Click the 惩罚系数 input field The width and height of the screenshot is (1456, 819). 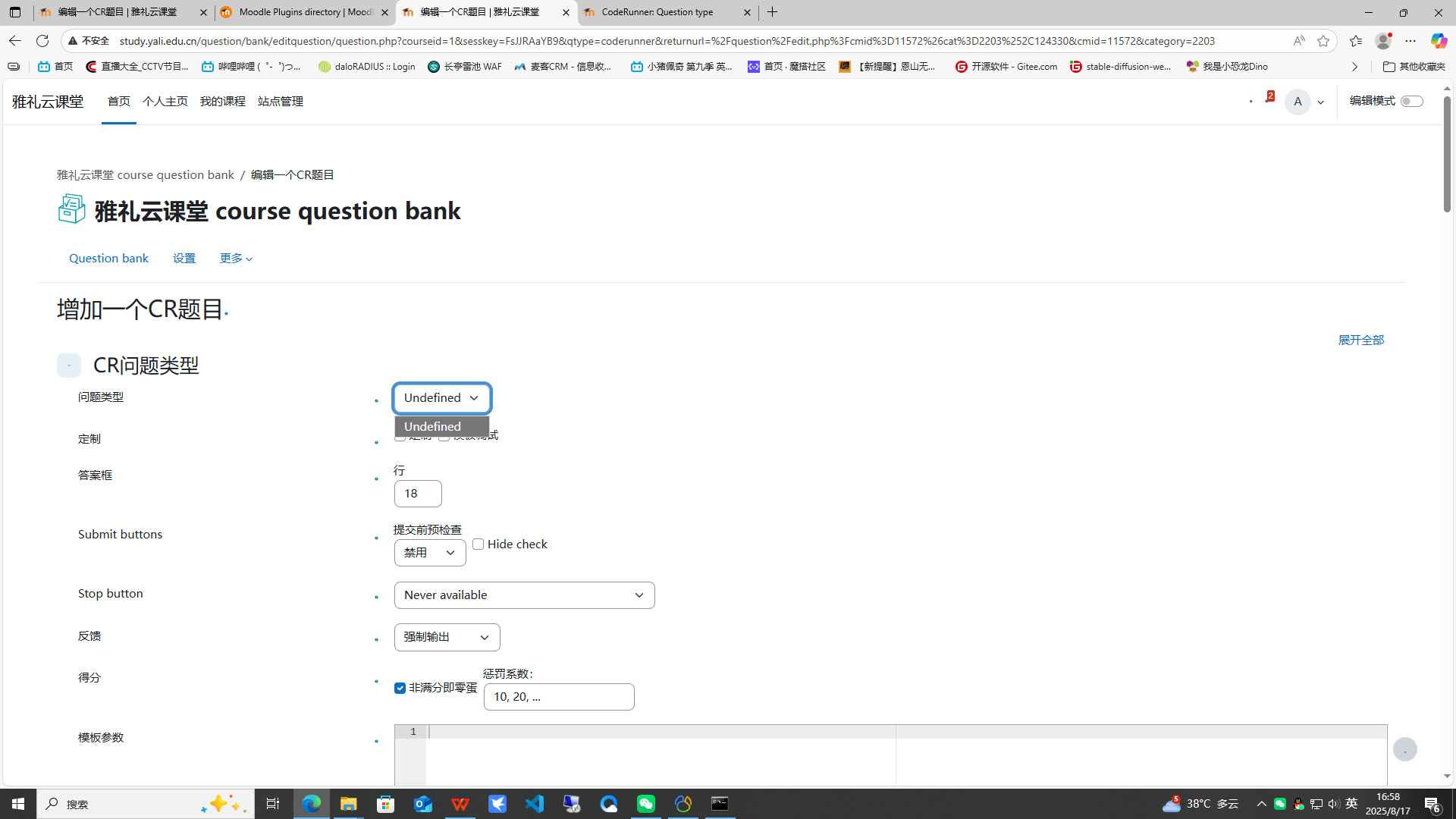559,697
